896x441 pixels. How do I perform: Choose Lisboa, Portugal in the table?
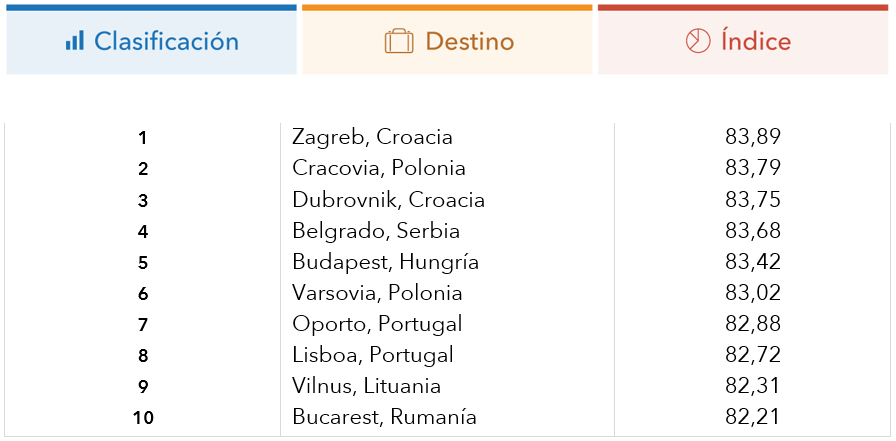pyautogui.click(x=373, y=355)
